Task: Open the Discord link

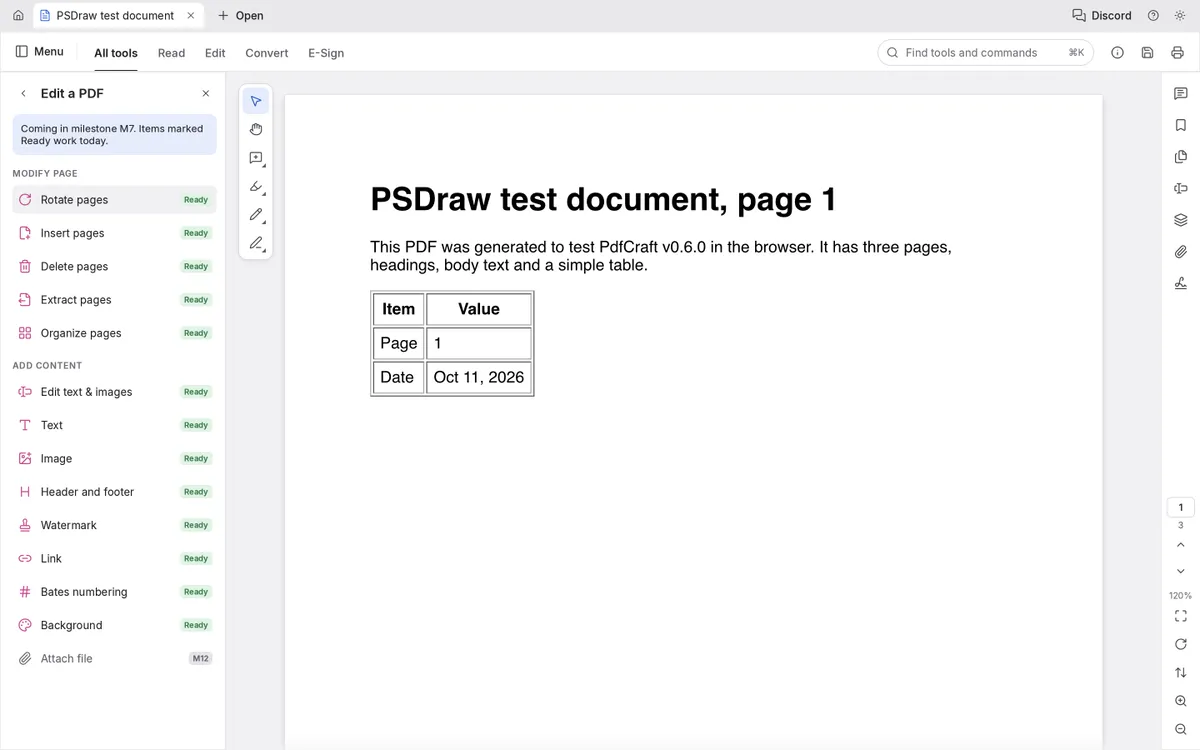Action: tap(1102, 16)
